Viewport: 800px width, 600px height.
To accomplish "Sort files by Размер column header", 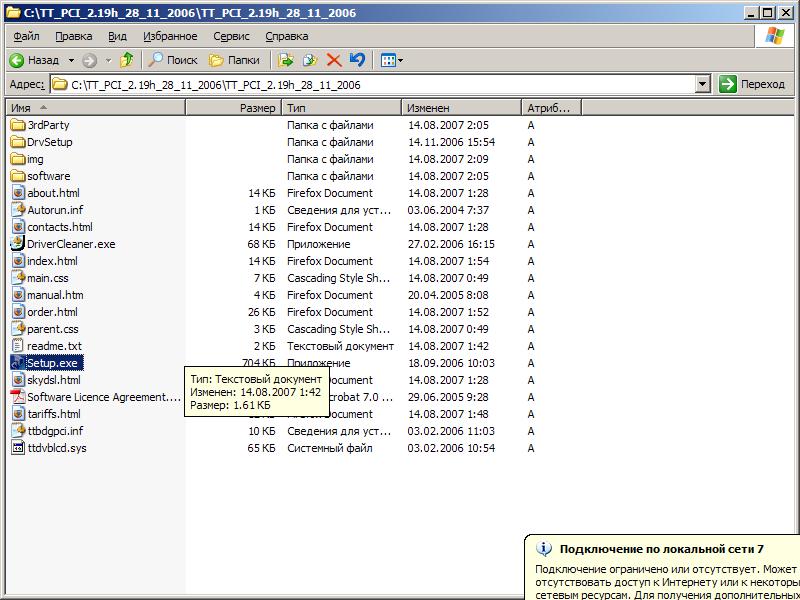I will pyautogui.click(x=233, y=108).
